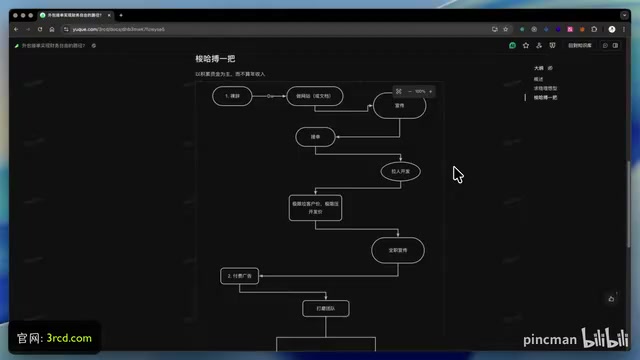The image size is (640, 360).
Task: Click the screen cast icon in address bar
Action: tap(495, 29)
